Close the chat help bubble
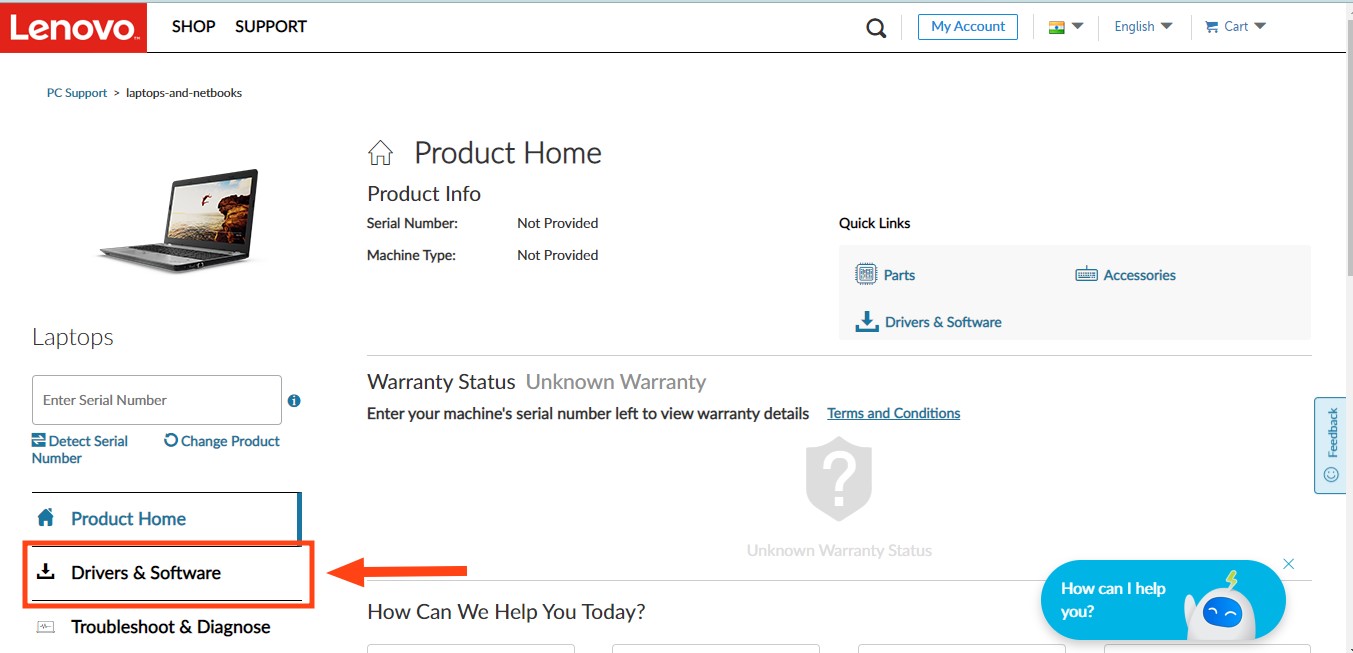 [x=1289, y=564]
